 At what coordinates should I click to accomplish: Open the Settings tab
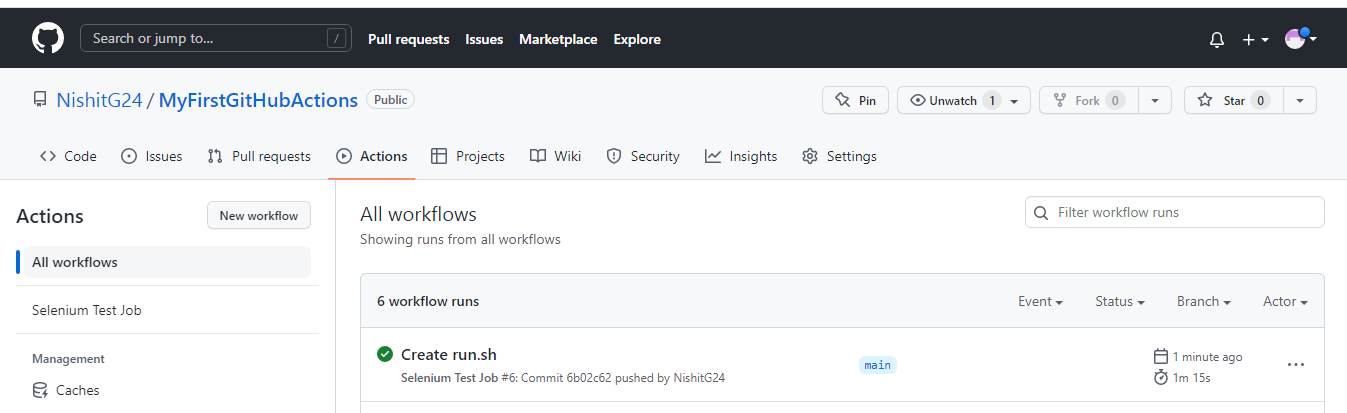click(839, 156)
